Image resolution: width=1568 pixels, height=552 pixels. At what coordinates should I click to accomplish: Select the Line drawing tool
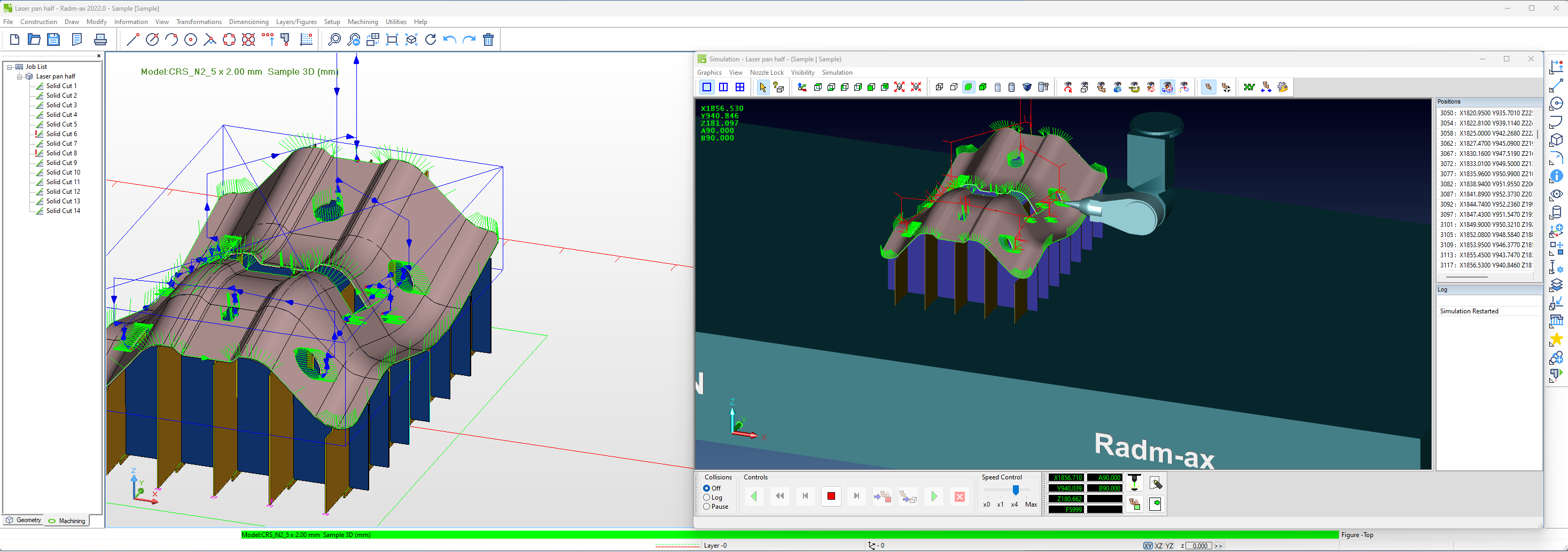pos(132,40)
